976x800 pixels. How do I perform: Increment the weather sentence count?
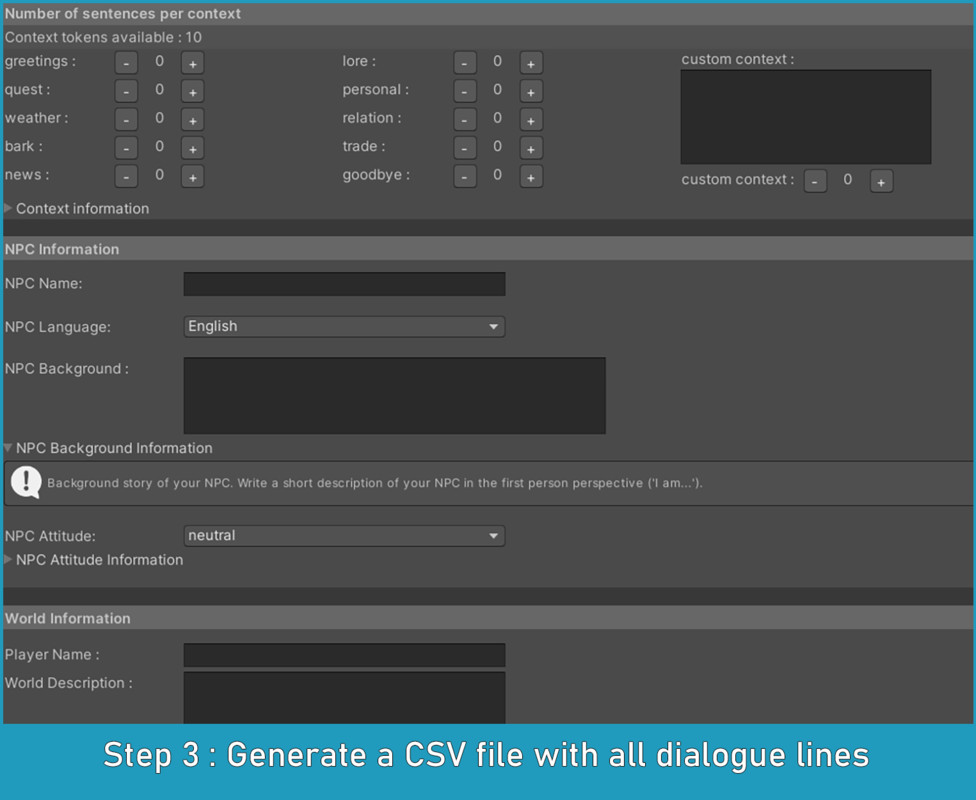pyautogui.click(x=191, y=118)
